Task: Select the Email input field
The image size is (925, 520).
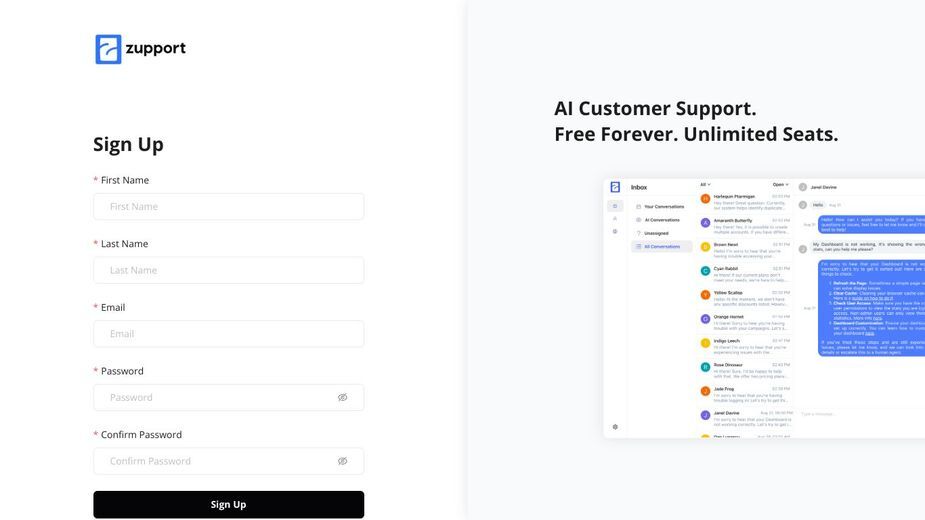Action: (x=228, y=334)
